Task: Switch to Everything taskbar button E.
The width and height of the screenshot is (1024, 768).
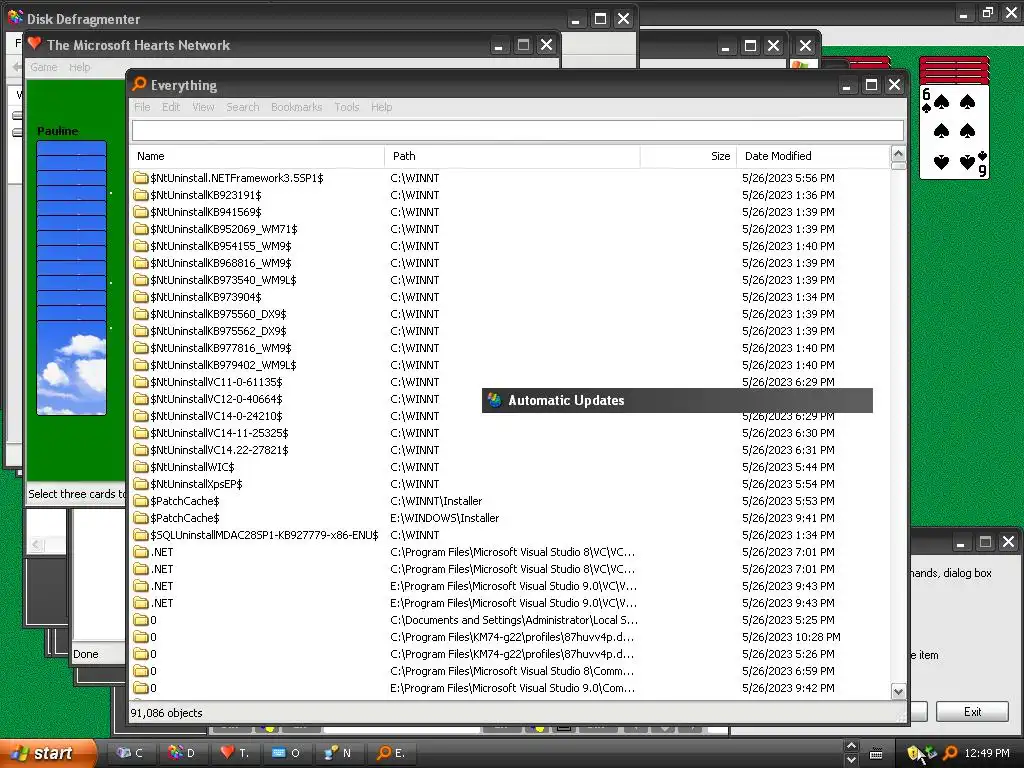Action: pyautogui.click(x=391, y=753)
